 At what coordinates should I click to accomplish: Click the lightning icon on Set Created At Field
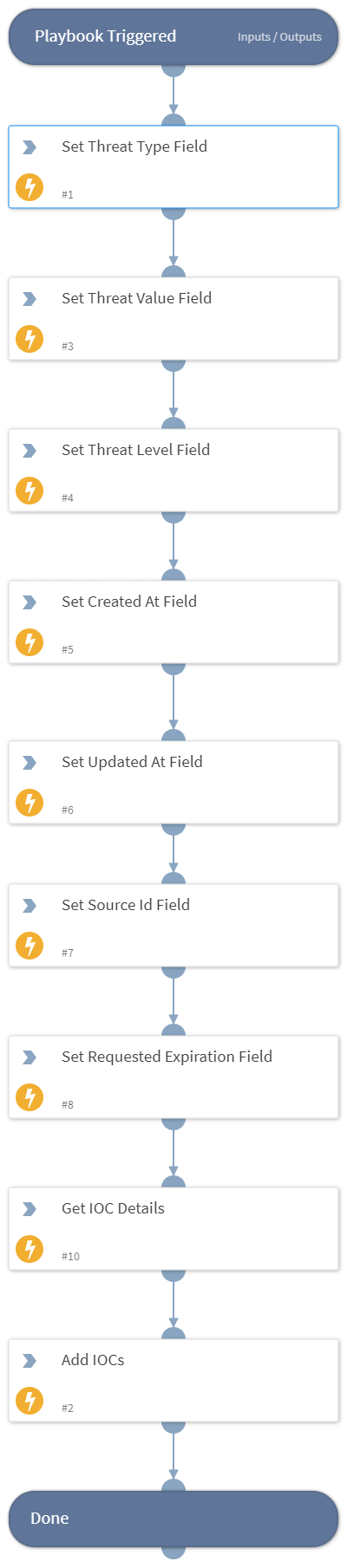point(29,642)
